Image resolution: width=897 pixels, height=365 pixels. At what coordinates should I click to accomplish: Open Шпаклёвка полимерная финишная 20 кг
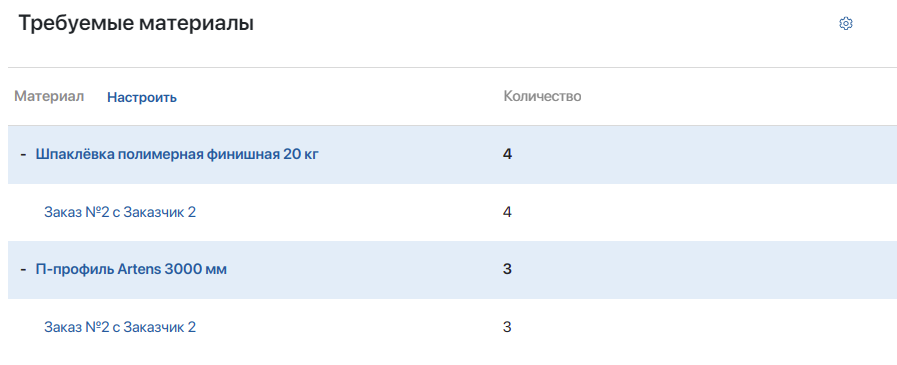click(177, 154)
